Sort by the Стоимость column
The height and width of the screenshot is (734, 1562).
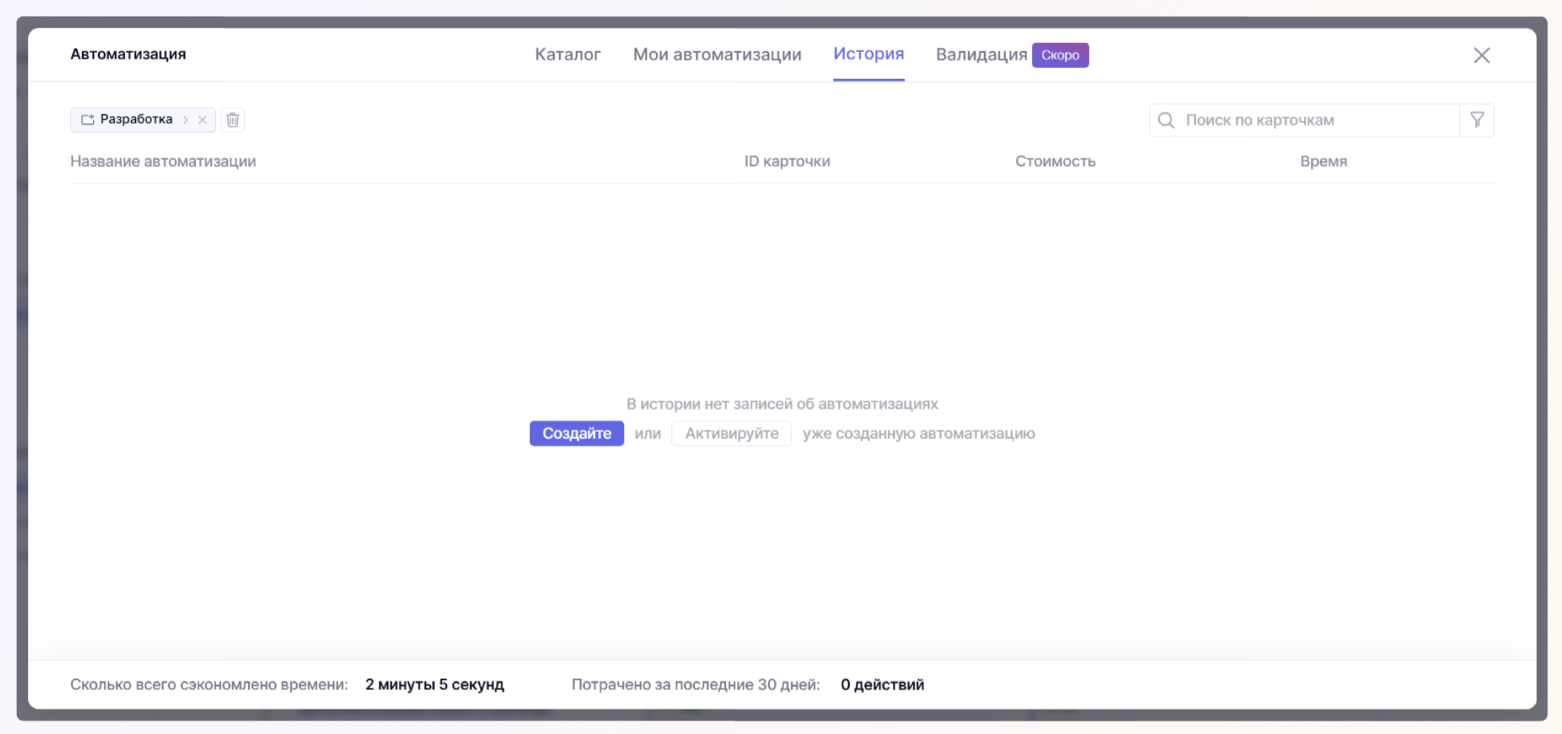pyautogui.click(x=1055, y=161)
